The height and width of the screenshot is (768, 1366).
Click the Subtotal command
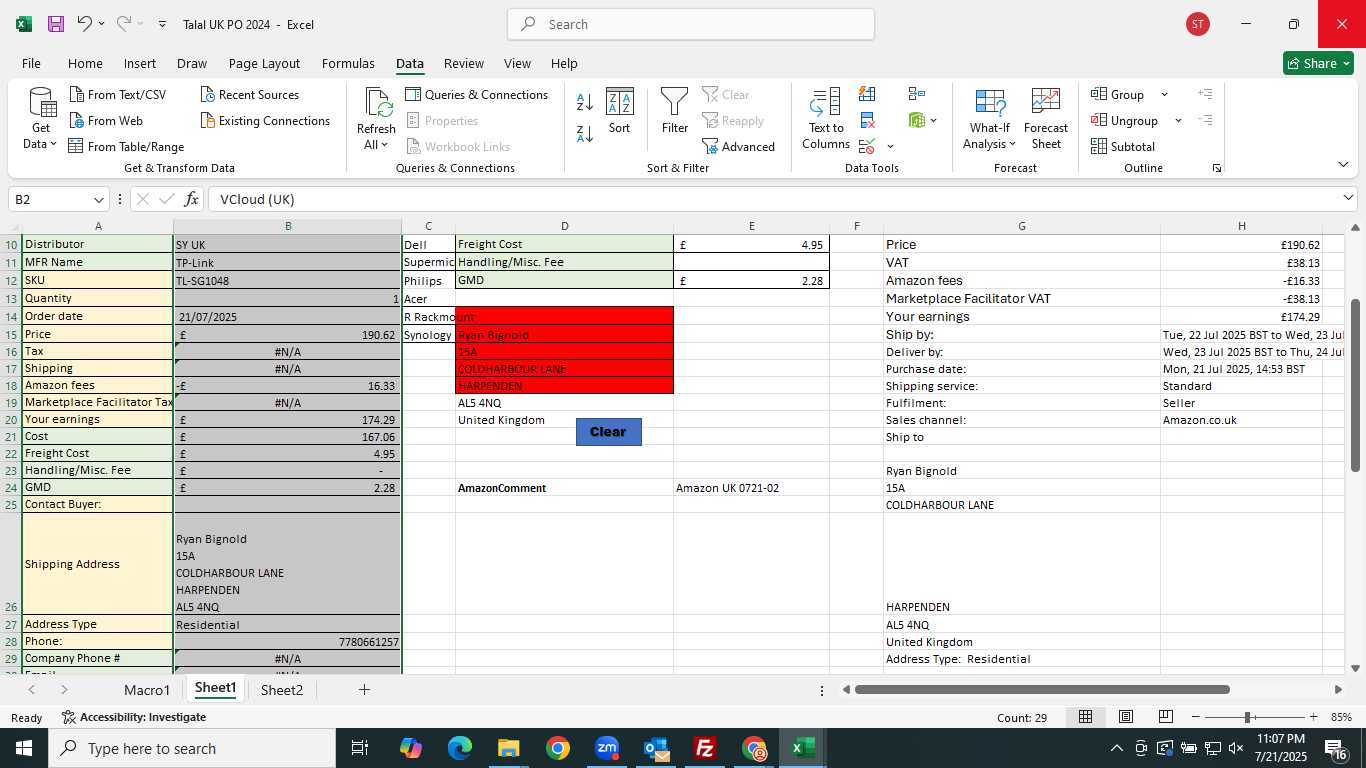(x=1123, y=147)
